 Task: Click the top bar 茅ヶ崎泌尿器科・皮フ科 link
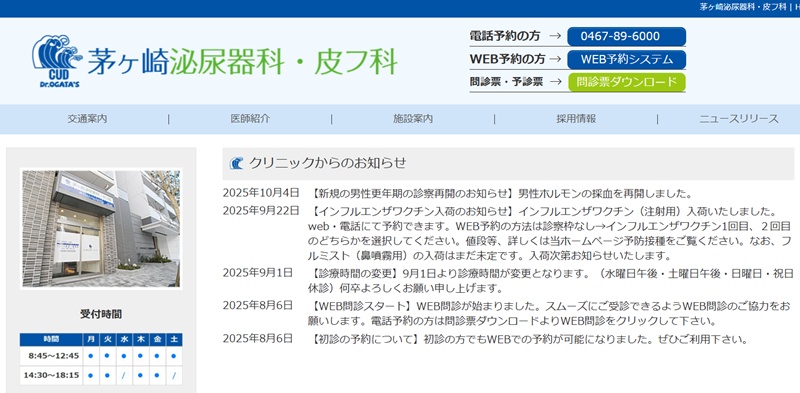[x=742, y=8]
